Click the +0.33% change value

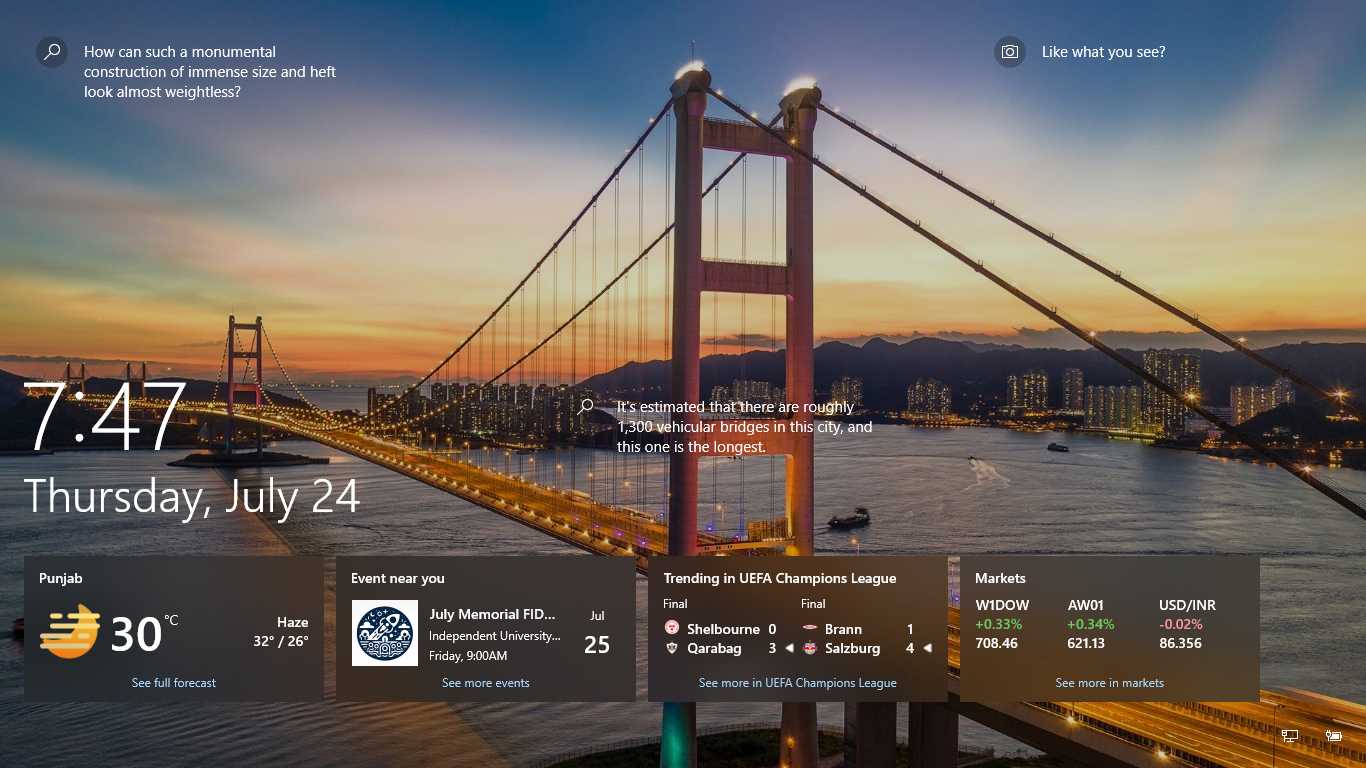click(x=999, y=624)
